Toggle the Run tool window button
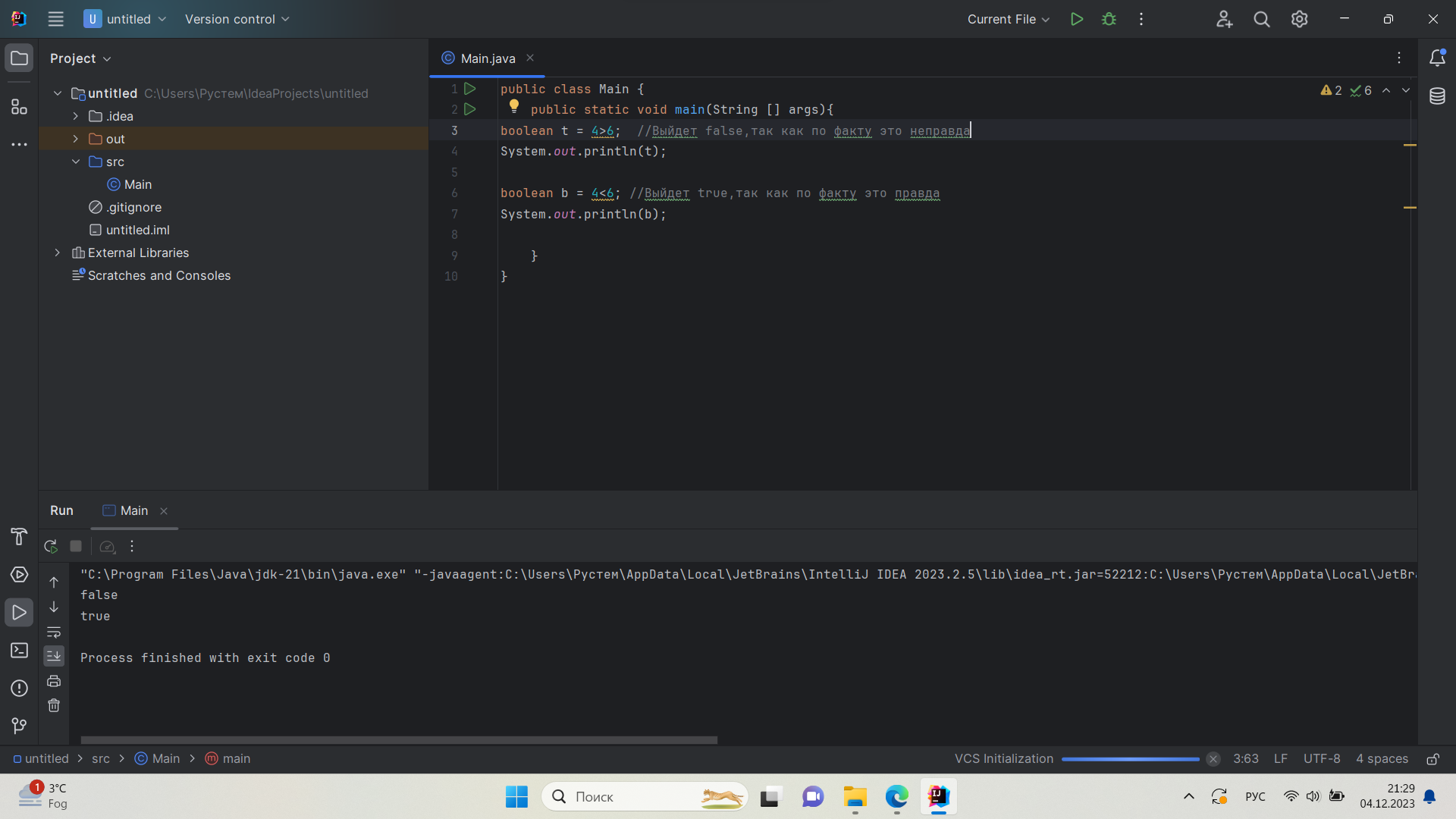Viewport: 1456px width, 819px height. 19,613
